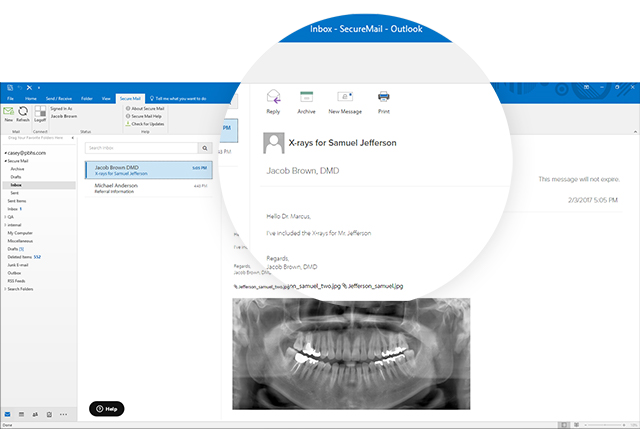The image size is (640, 429).
Task: Click the sender avatar beside the subject
Action: pyautogui.click(x=273, y=143)
